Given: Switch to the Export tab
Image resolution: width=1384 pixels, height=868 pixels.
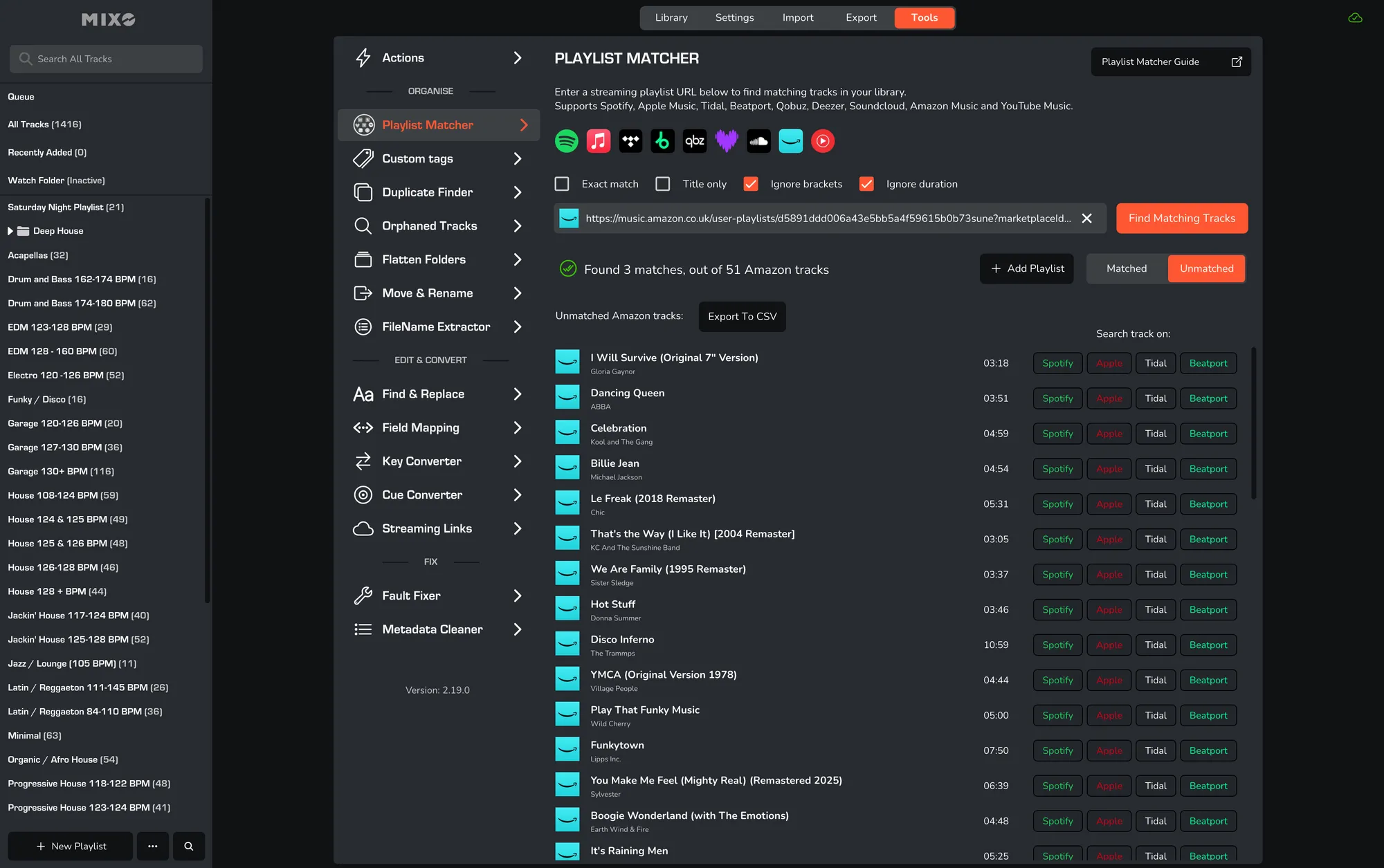Looking at the screenshot, I should [x=861, y=18].
